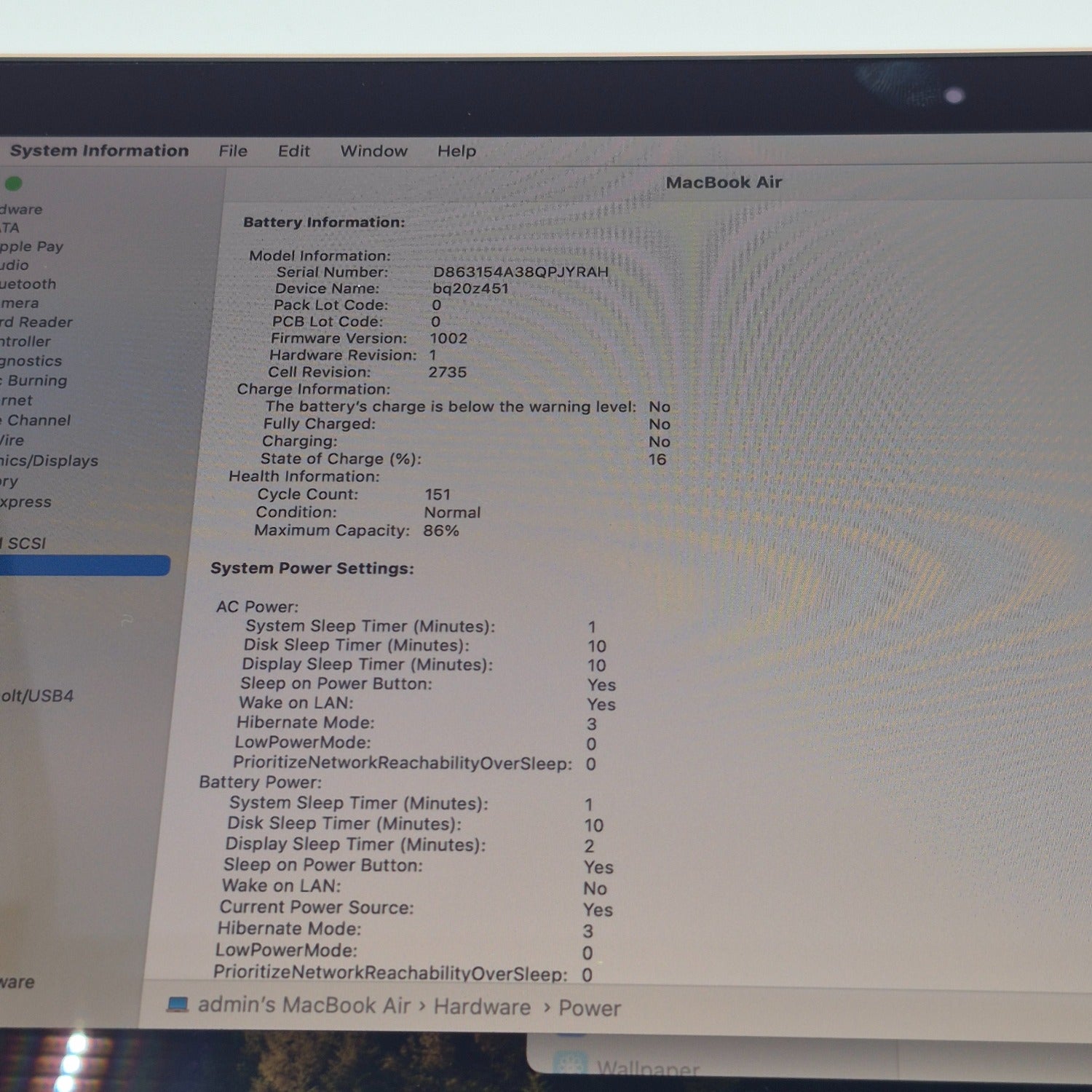Image resolution: width=1092 pixels, height=1092 pixels.
Task: Select the State of Charge value 16
Action: click(657, 459)
